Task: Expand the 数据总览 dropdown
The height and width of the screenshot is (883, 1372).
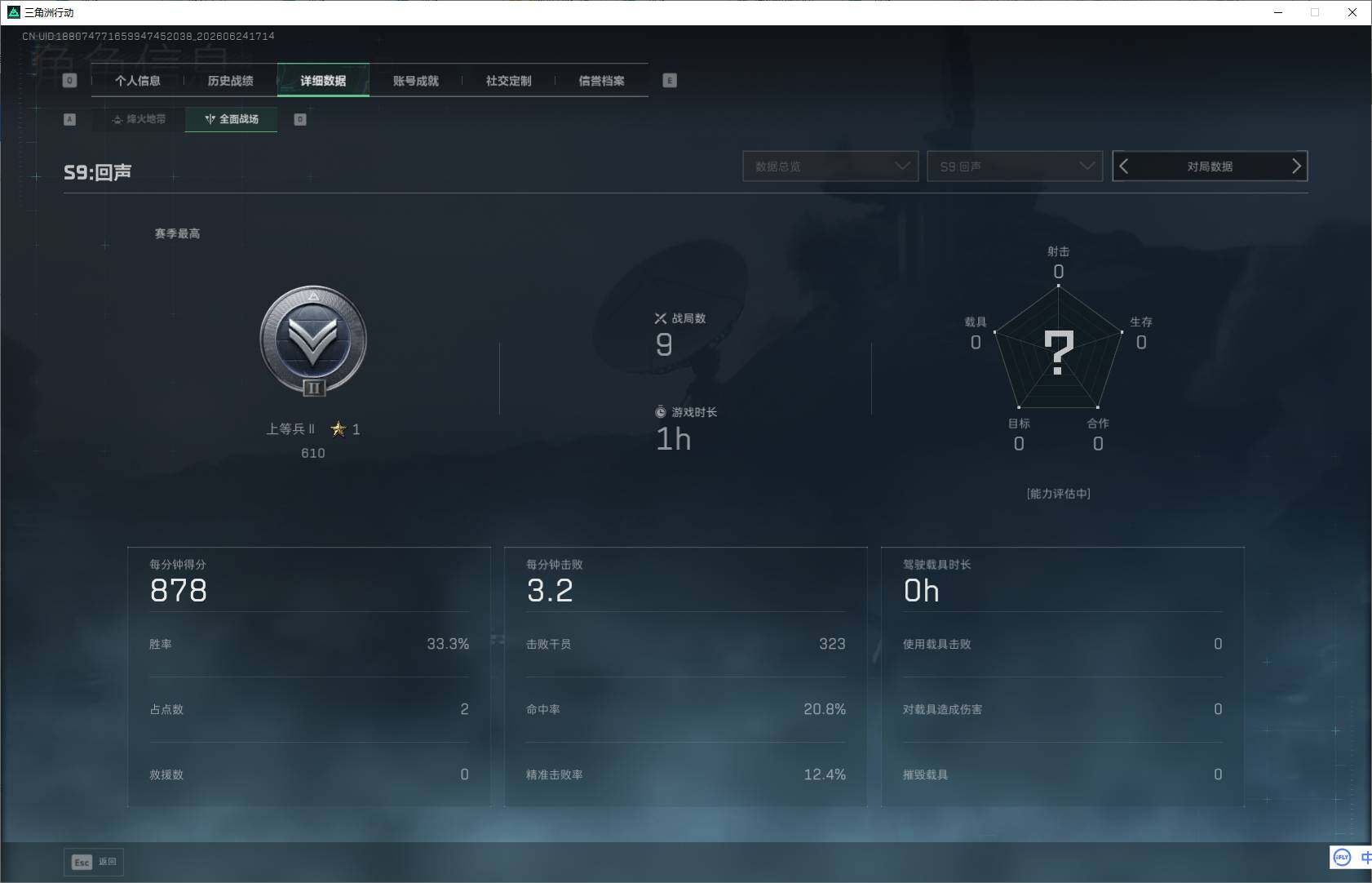Action: (x=830, y=166)
